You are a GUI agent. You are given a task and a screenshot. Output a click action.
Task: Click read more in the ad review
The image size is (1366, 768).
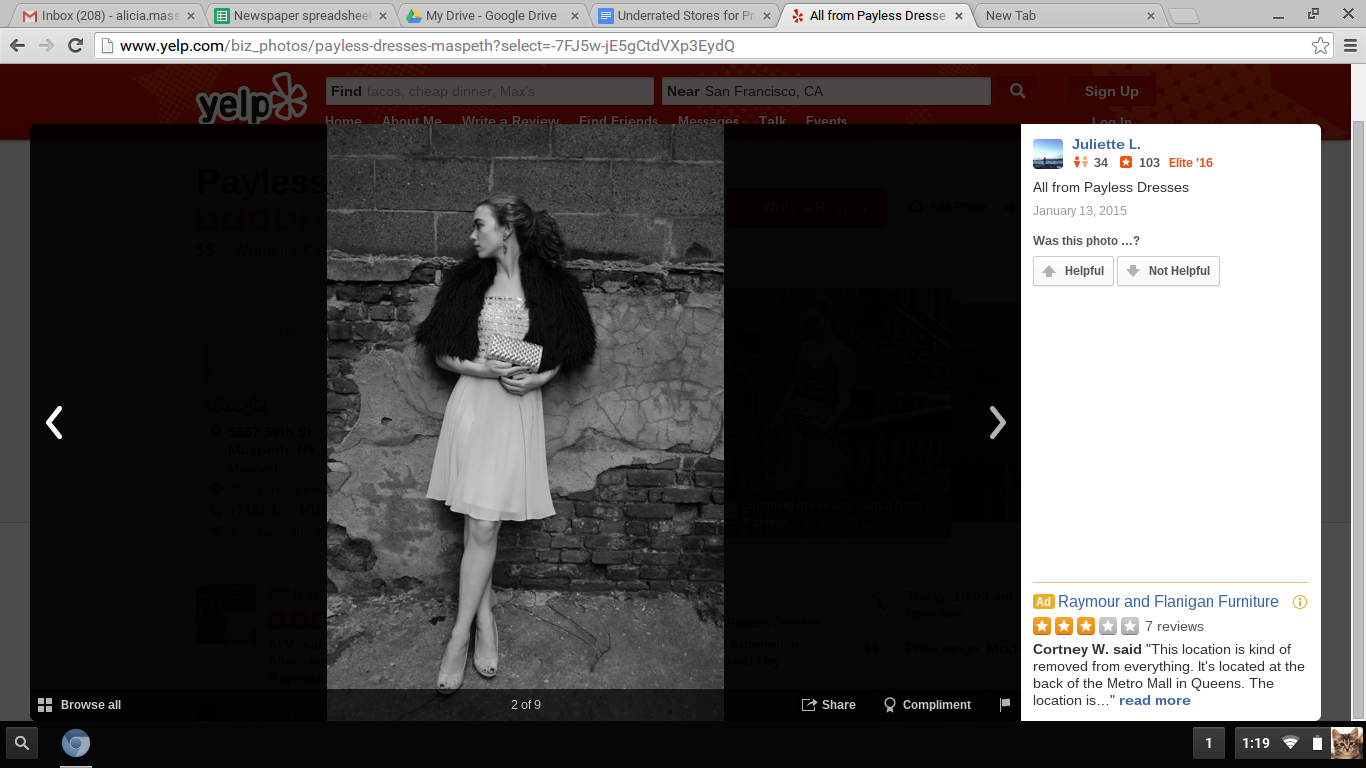coord(1155,700)
